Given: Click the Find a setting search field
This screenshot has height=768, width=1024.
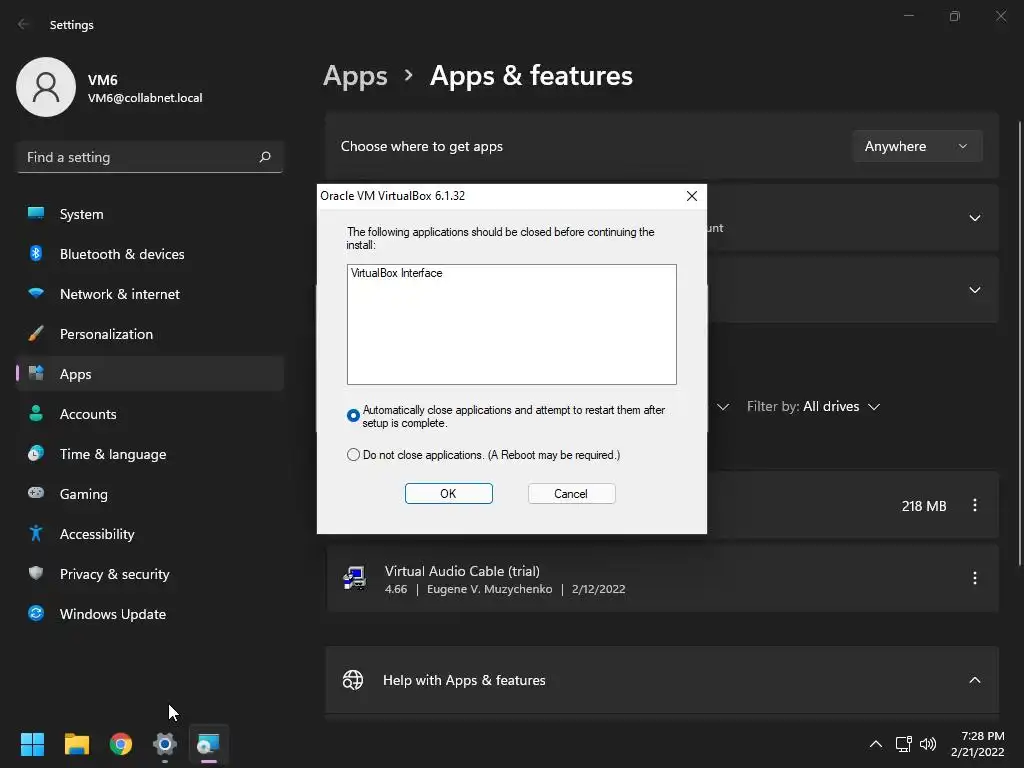Looking at the screenshot, I should pos(138,157).
